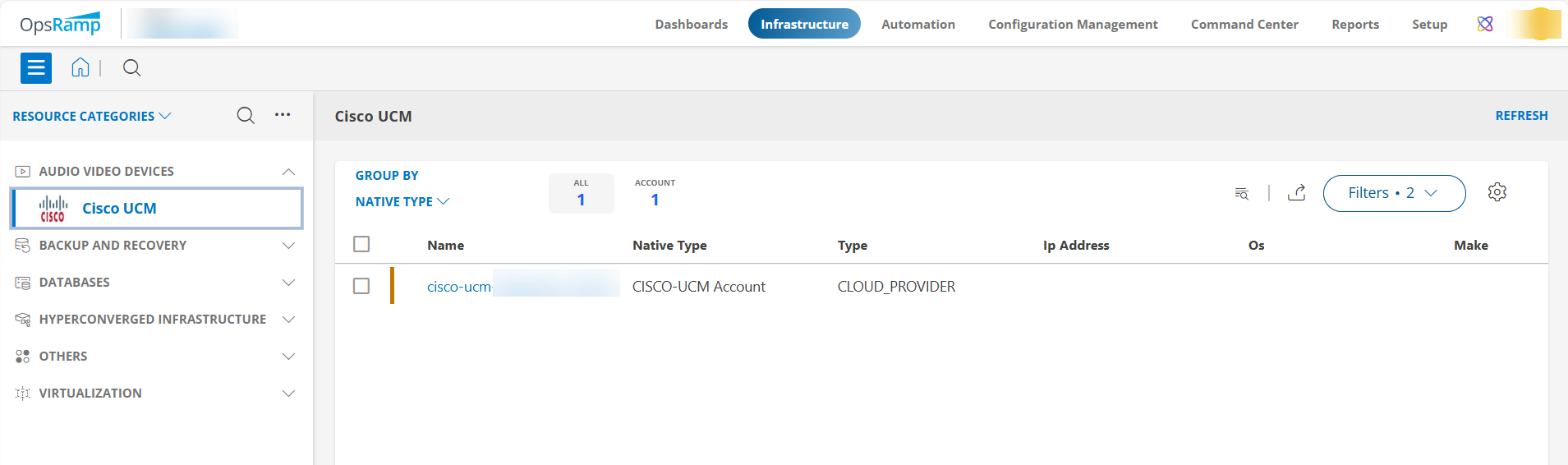The width and height of the screenshot is (1568, 465).
Task: Open the Automation menu
Action: click(917, 25)
